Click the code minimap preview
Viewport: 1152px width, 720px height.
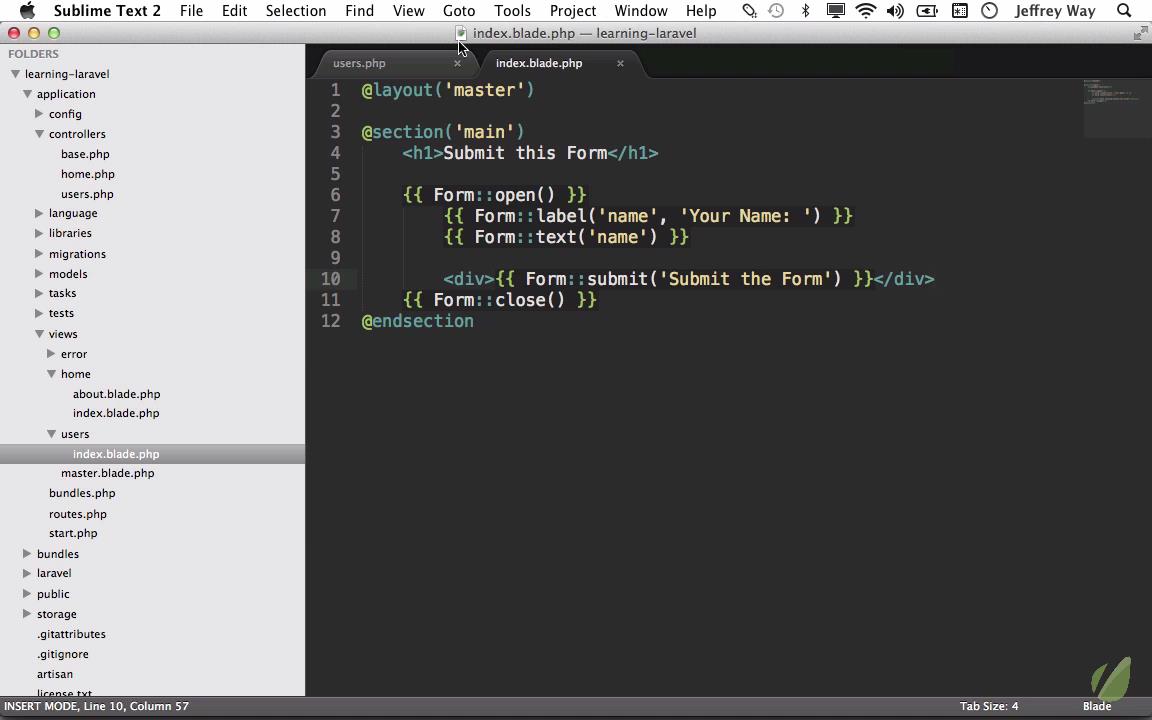coord(1114,107)
